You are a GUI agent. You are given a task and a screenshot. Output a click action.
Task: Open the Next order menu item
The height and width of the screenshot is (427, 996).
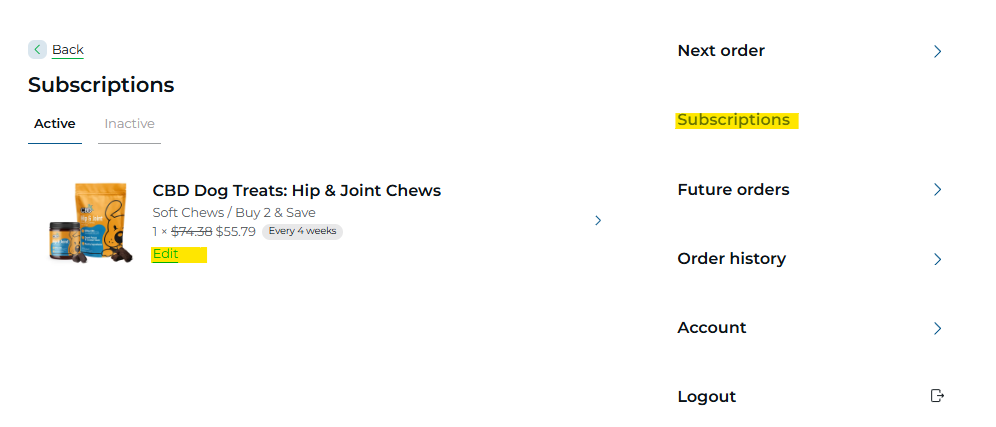pyautogui.click(x=721, y=51)
